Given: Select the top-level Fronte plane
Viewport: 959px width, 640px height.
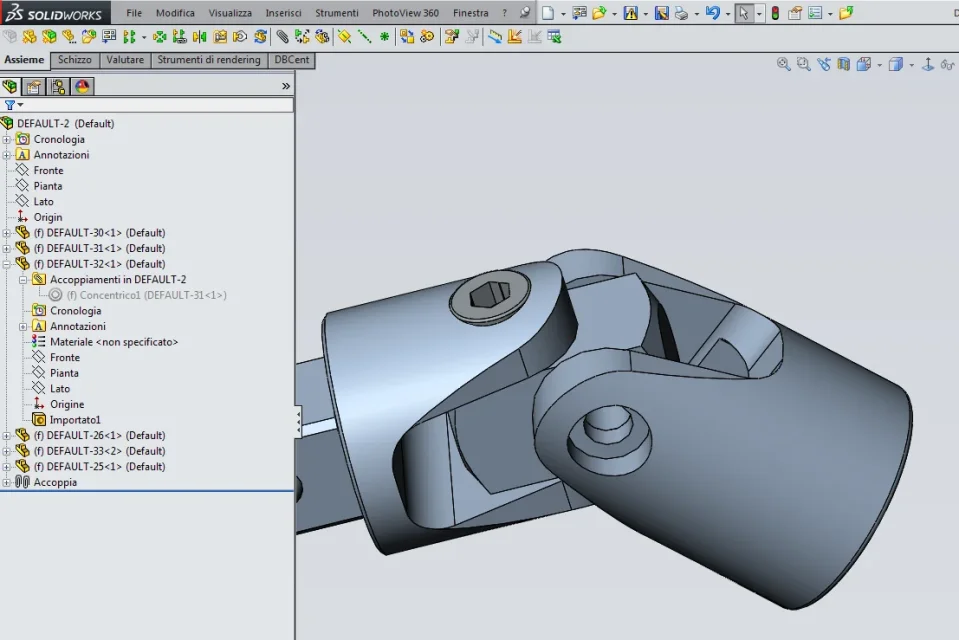Looking at the screenshot, I should pyautogui.click(x=48, y=171).
